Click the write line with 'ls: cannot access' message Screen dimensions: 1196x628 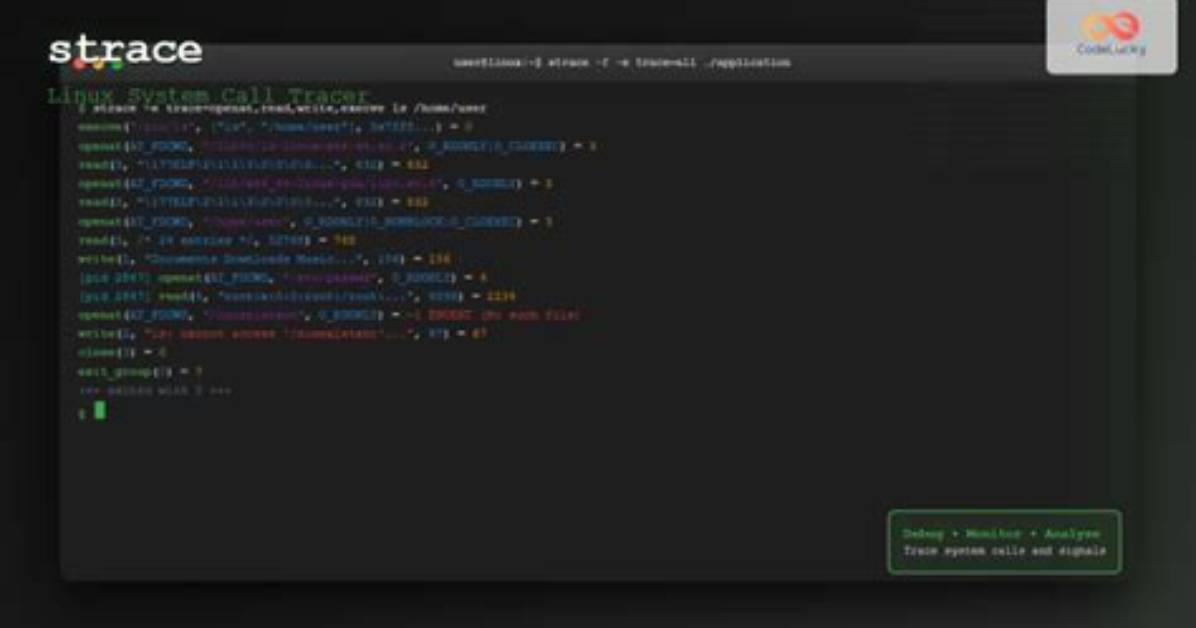pos(282,333)
